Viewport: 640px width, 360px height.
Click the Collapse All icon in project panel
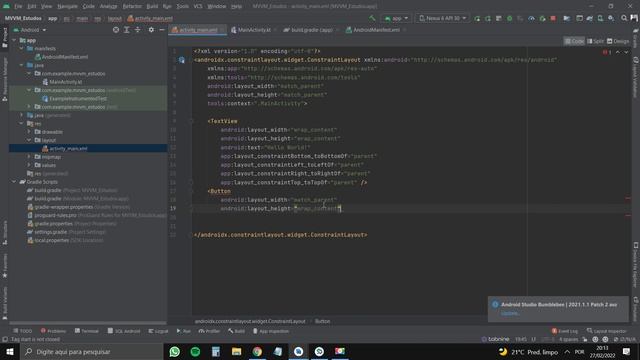pos(138,30)
